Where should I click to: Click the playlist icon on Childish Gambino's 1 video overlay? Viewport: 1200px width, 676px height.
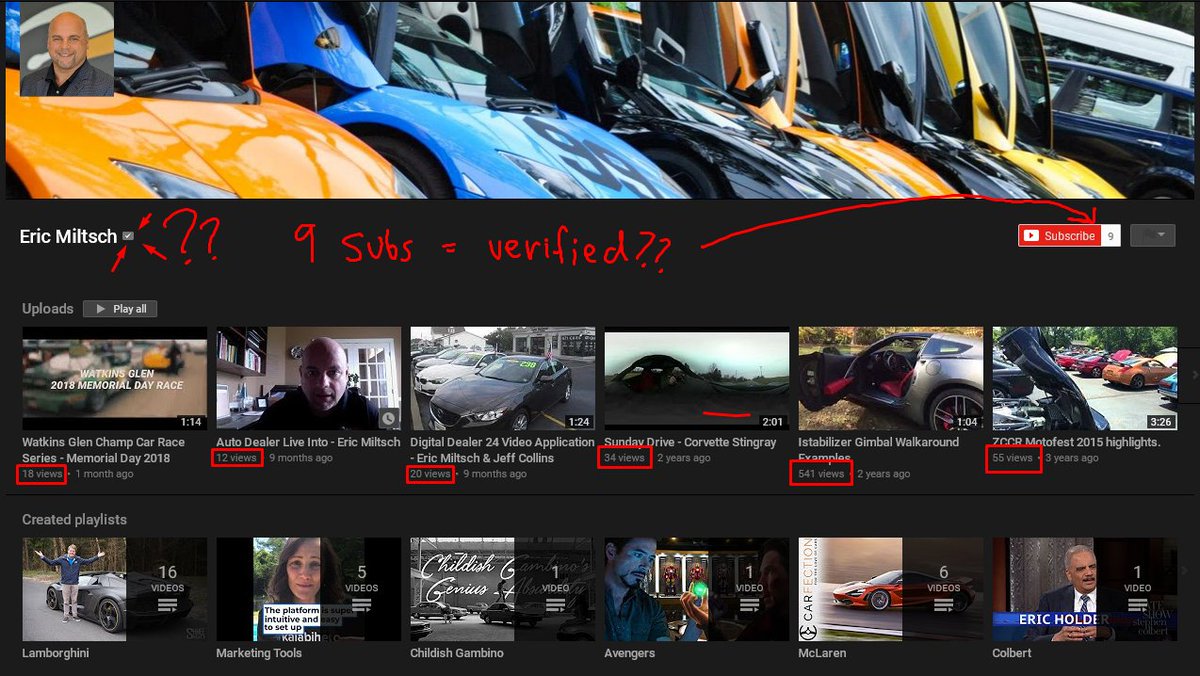(556, 606)
